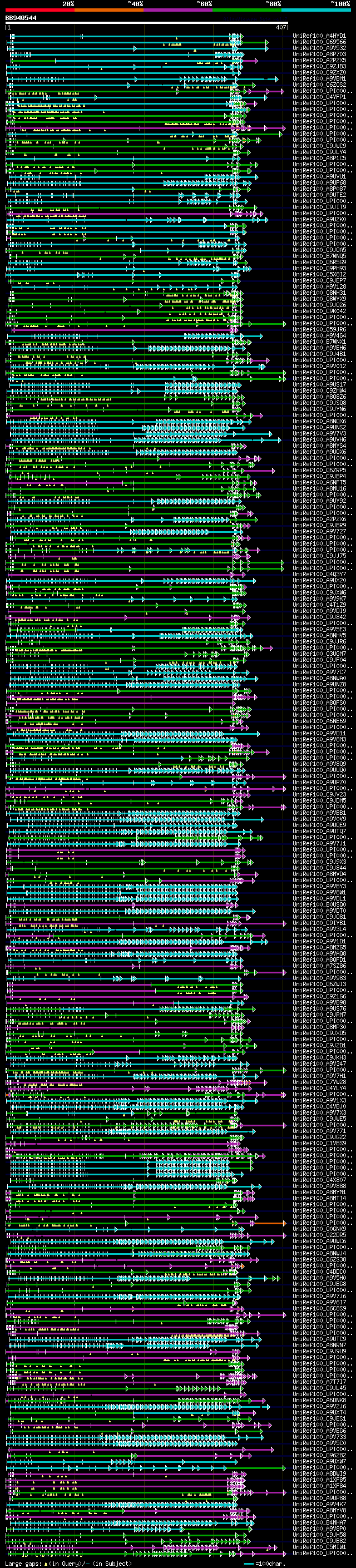Pick the UniRef100_A9UTC9 sequence name
Viewport: 356px width, 1568px height.
point(319,1339)
